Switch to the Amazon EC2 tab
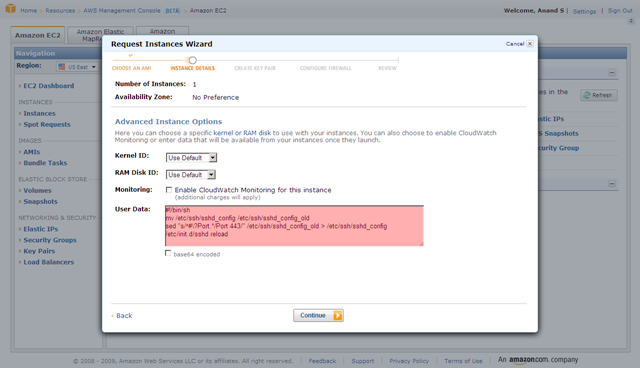Image resolution: width=640 pixels, height=368 pixels. (38, 35)
